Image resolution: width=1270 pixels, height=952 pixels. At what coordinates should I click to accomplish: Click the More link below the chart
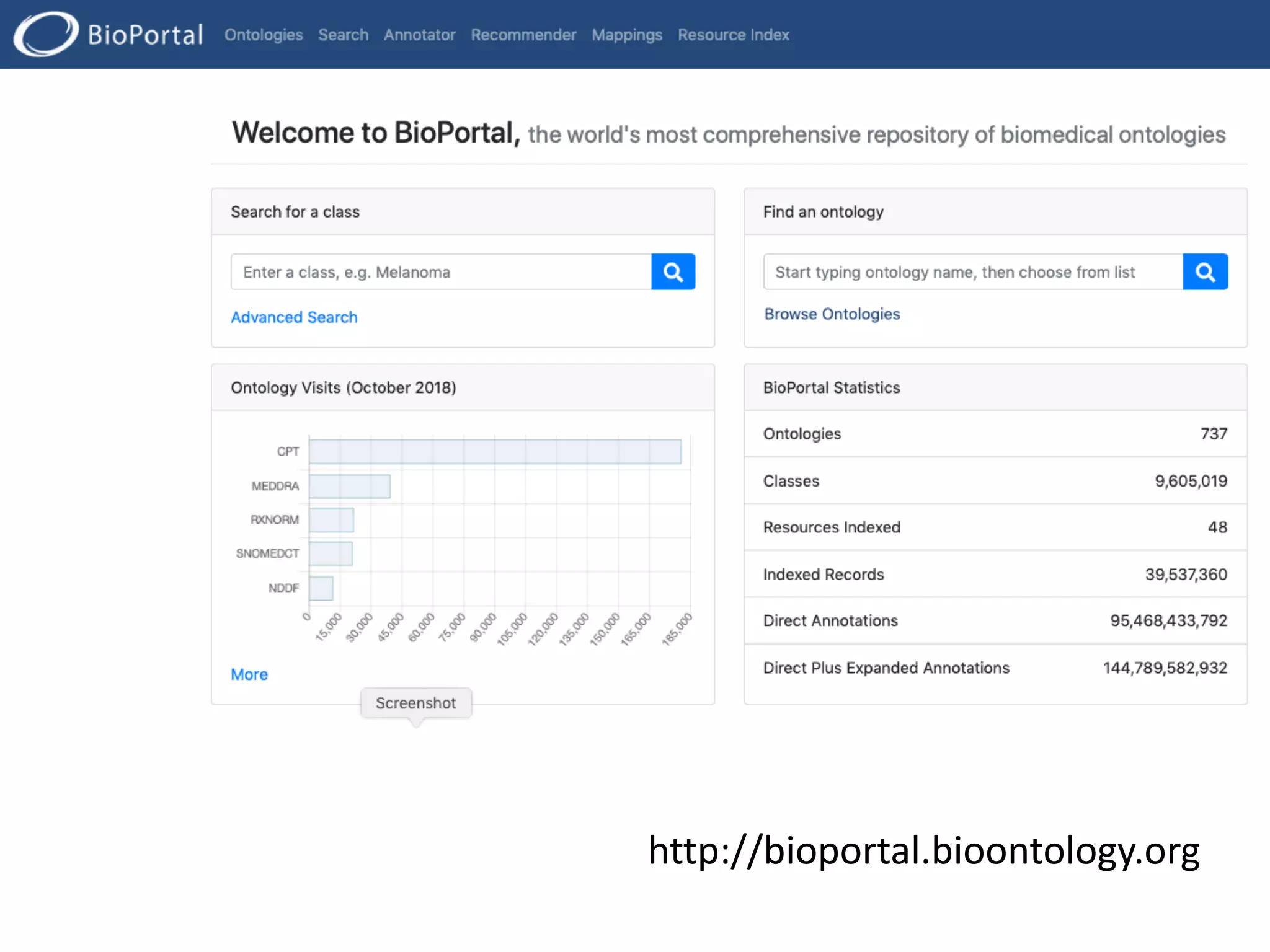point(249,674)
